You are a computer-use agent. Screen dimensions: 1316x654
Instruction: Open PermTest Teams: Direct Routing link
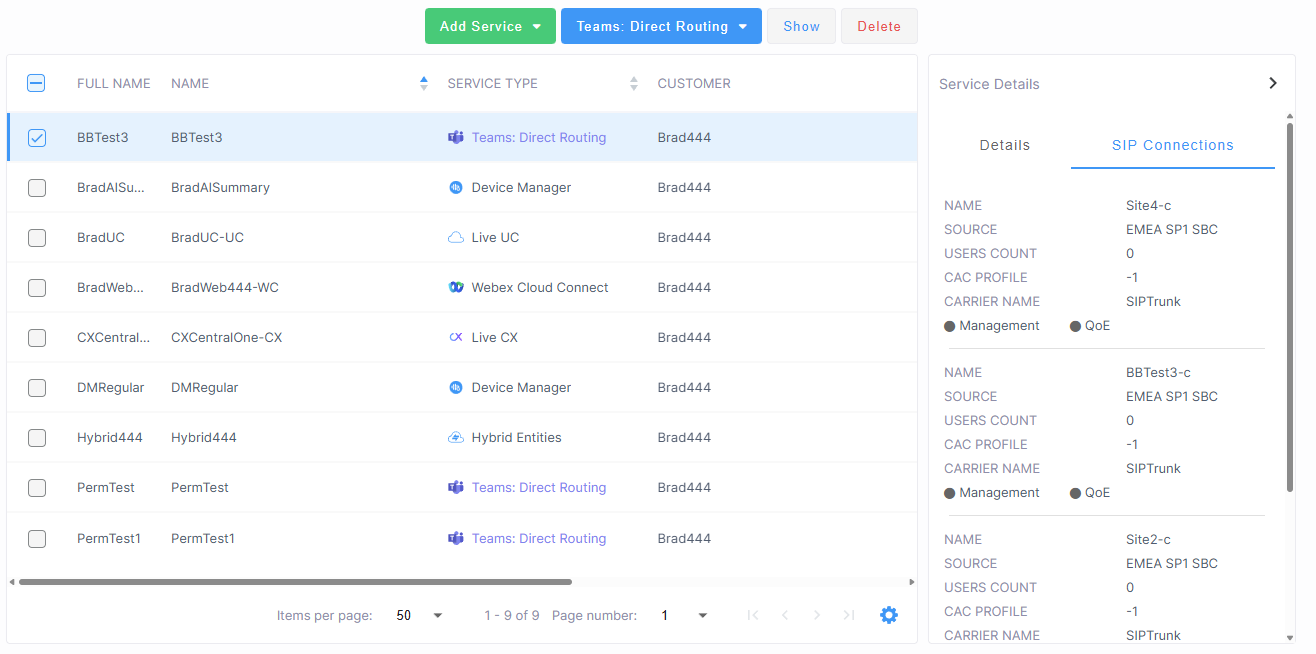538,487
